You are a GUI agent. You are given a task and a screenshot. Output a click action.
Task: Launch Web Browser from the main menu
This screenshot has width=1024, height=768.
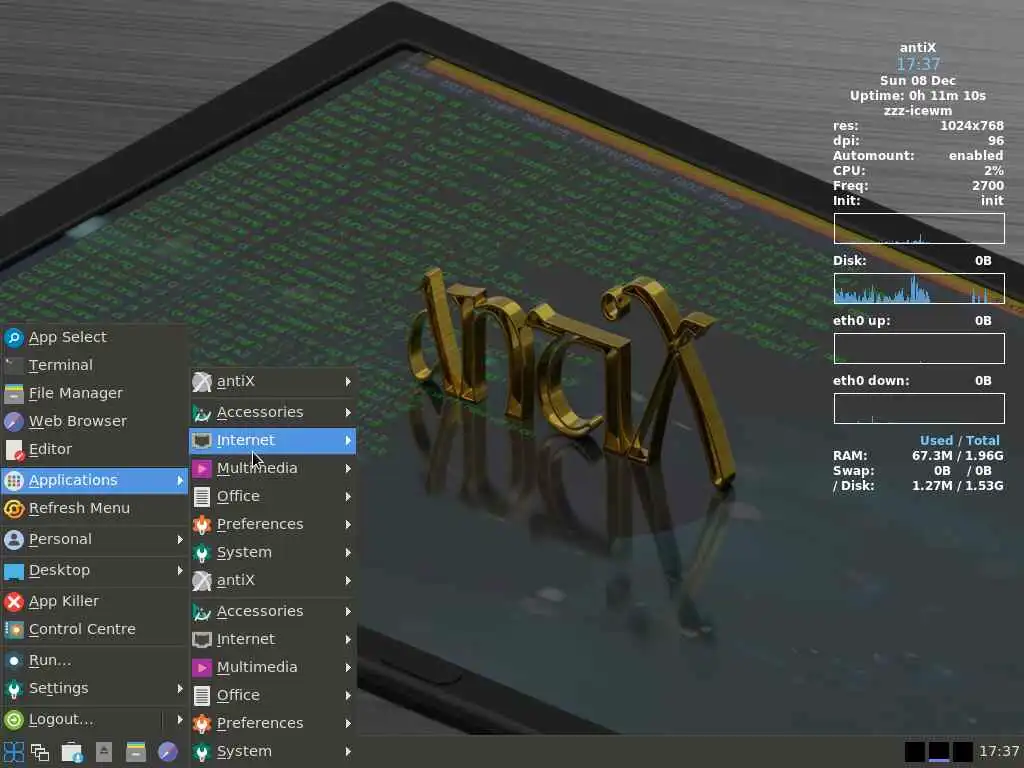click(x=95, y=421)
